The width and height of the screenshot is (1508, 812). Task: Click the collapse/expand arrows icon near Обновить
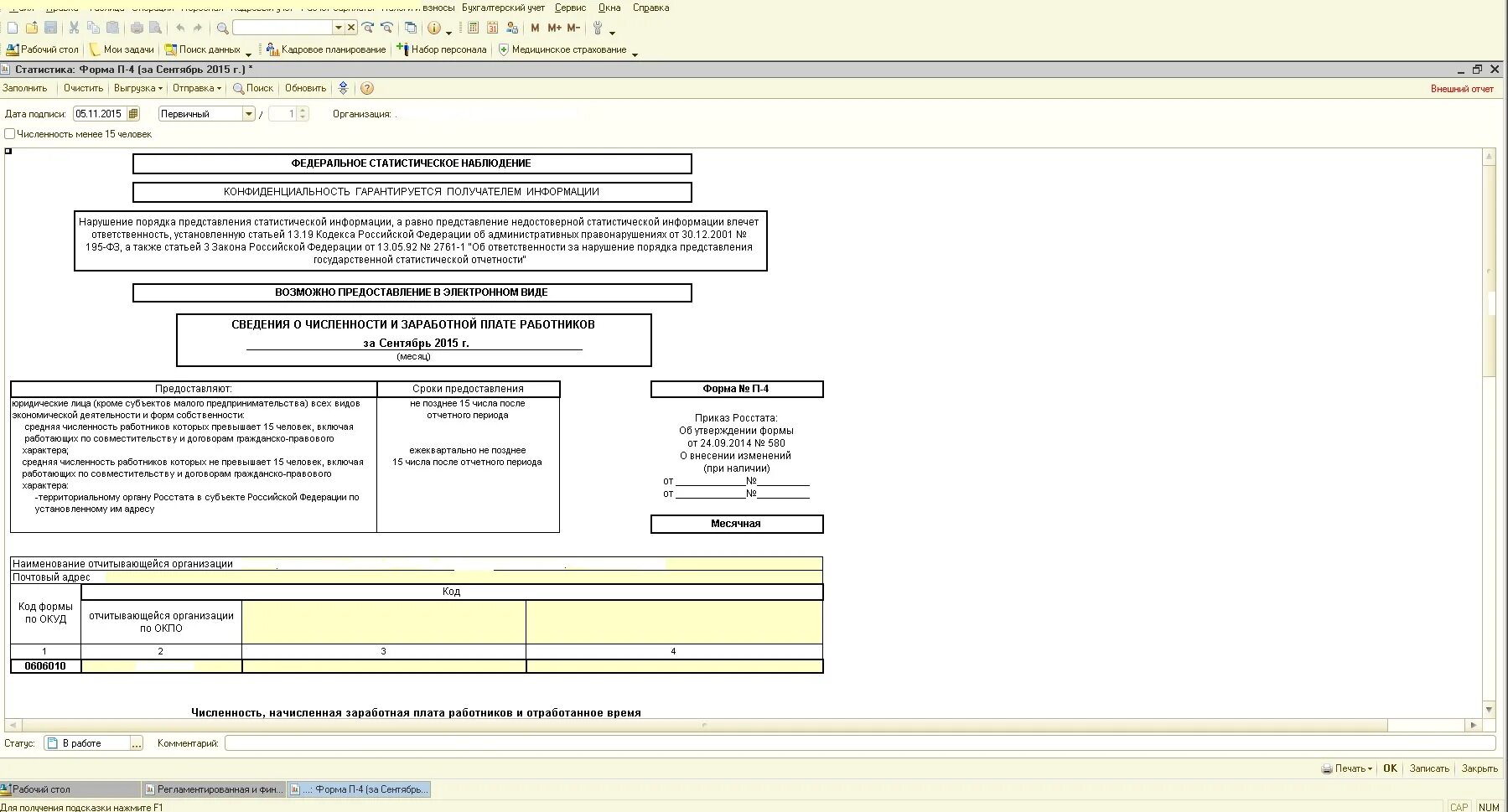click(x=343, y=88)
